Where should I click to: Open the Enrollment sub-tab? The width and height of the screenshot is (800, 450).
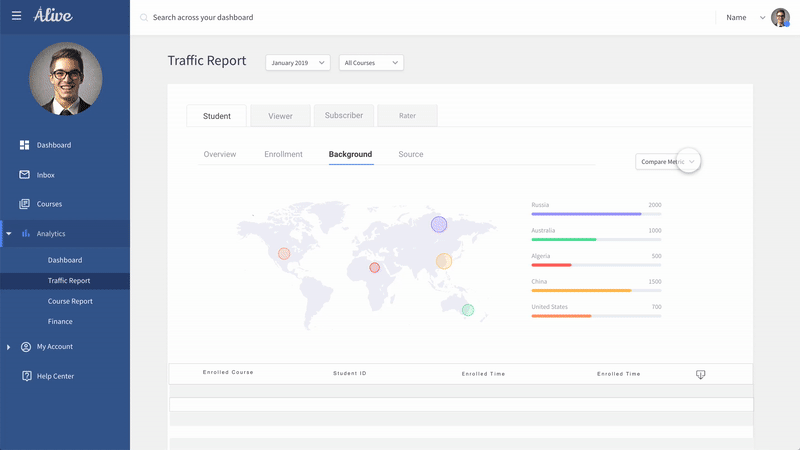(x=283, y=154)
